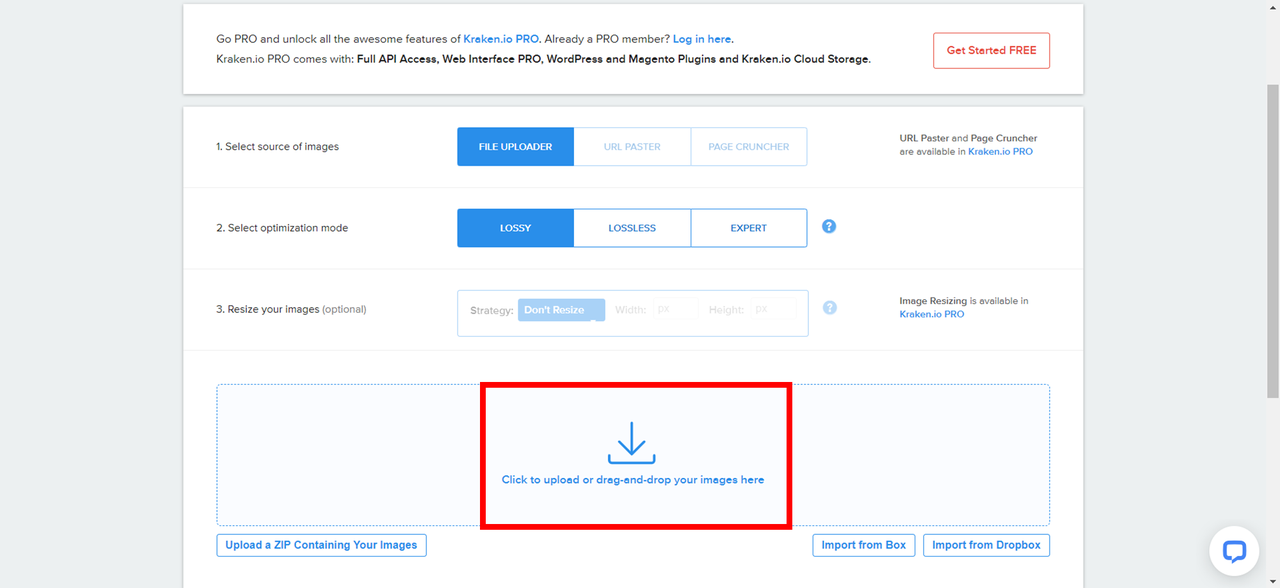Click the 'Click to upload or drag-and-drop' text
The image size is (1280, 588).
(x=633, y=480)
